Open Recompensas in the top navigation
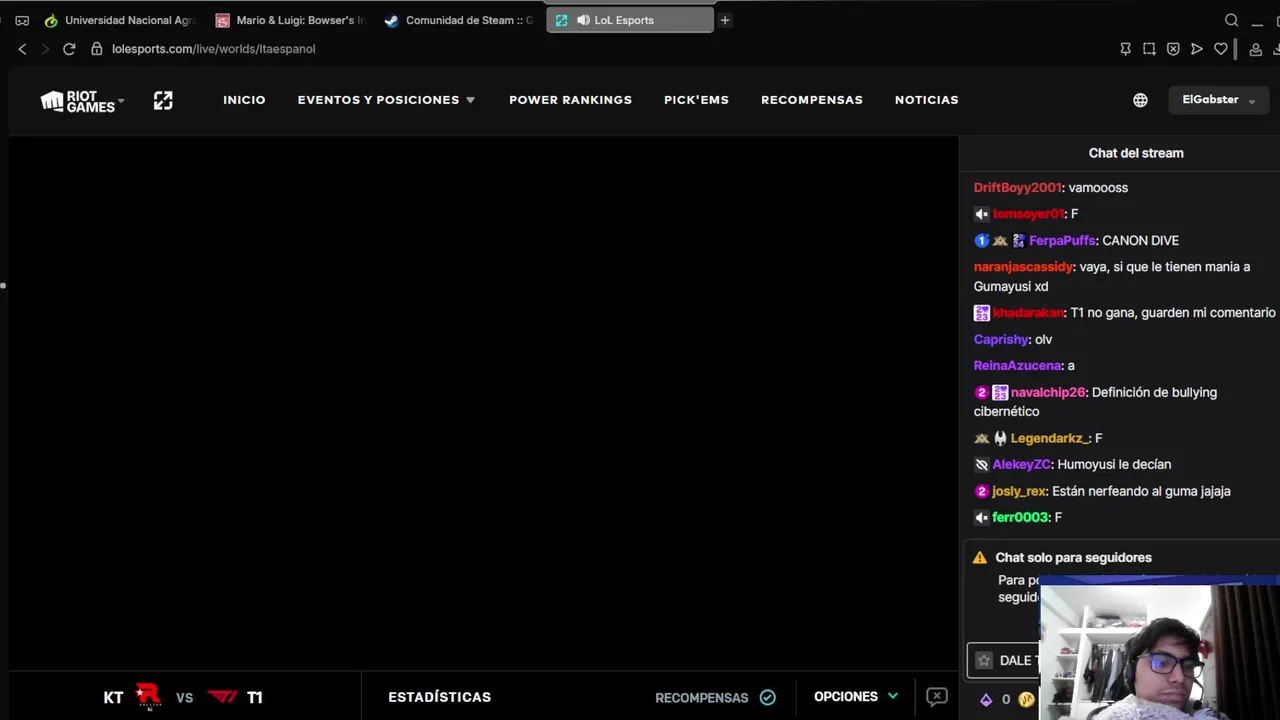1280x720 pixels. coord(811,100)
